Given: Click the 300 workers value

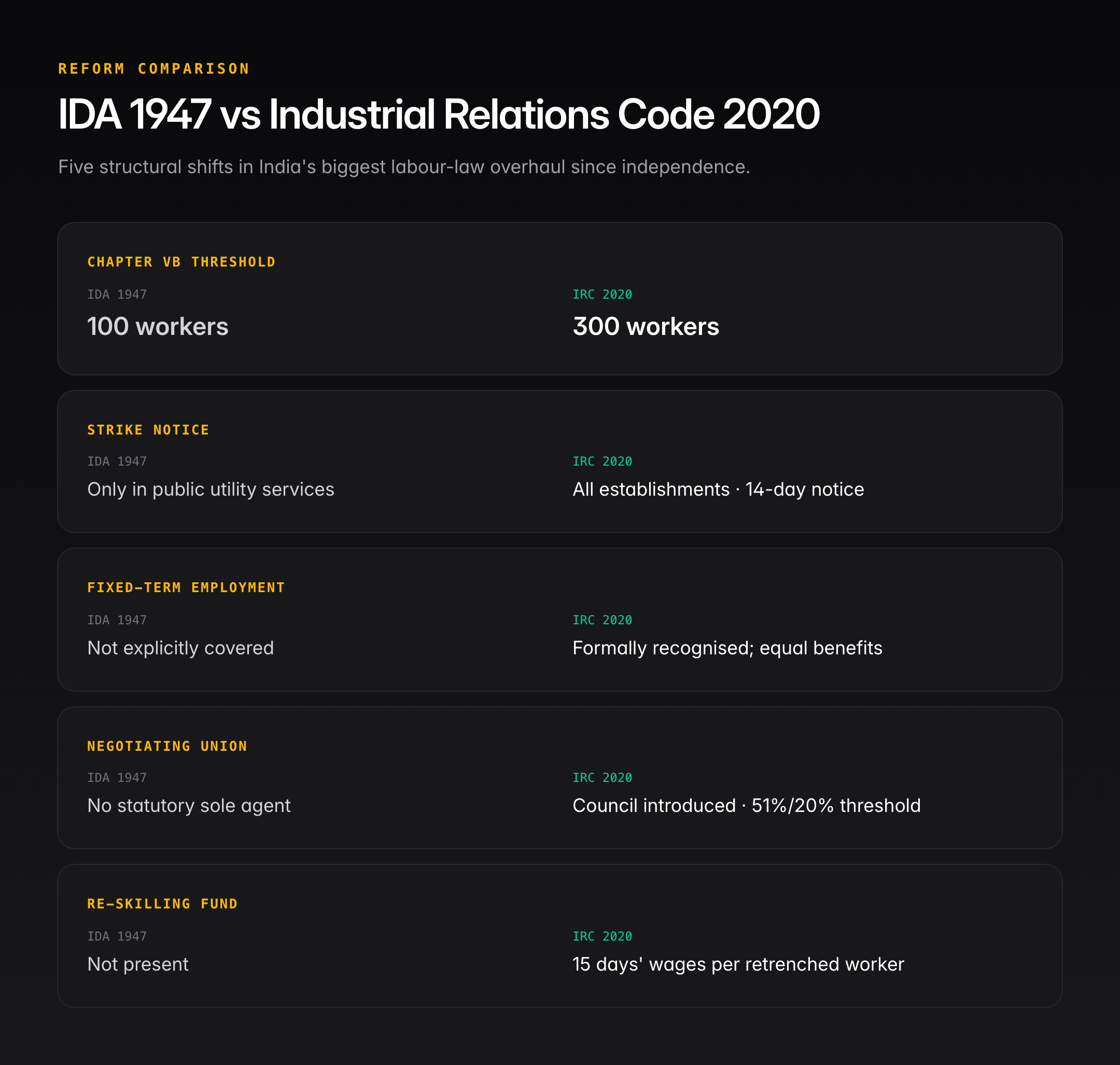Looking at the screenshot, I should point(646,327).
